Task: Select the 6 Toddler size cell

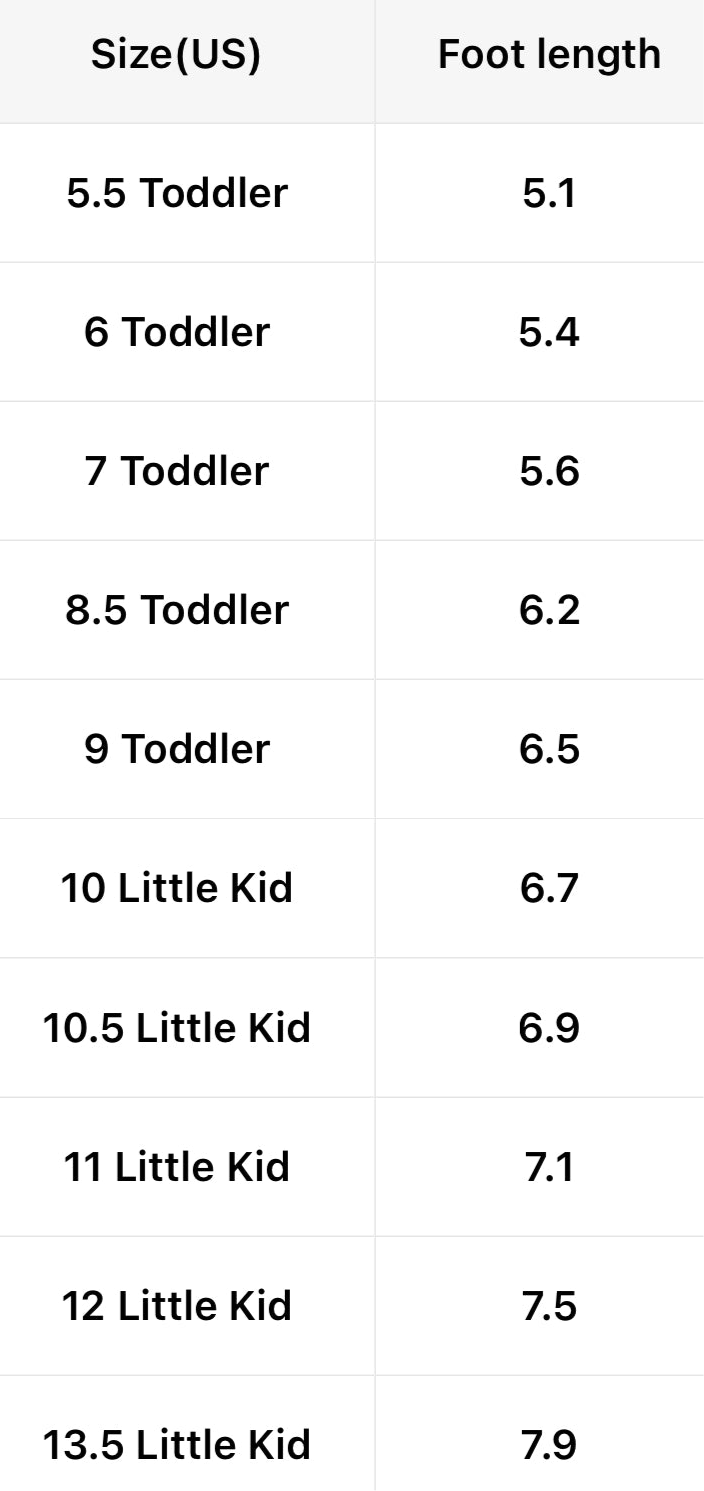Action: tap(177, 332)
